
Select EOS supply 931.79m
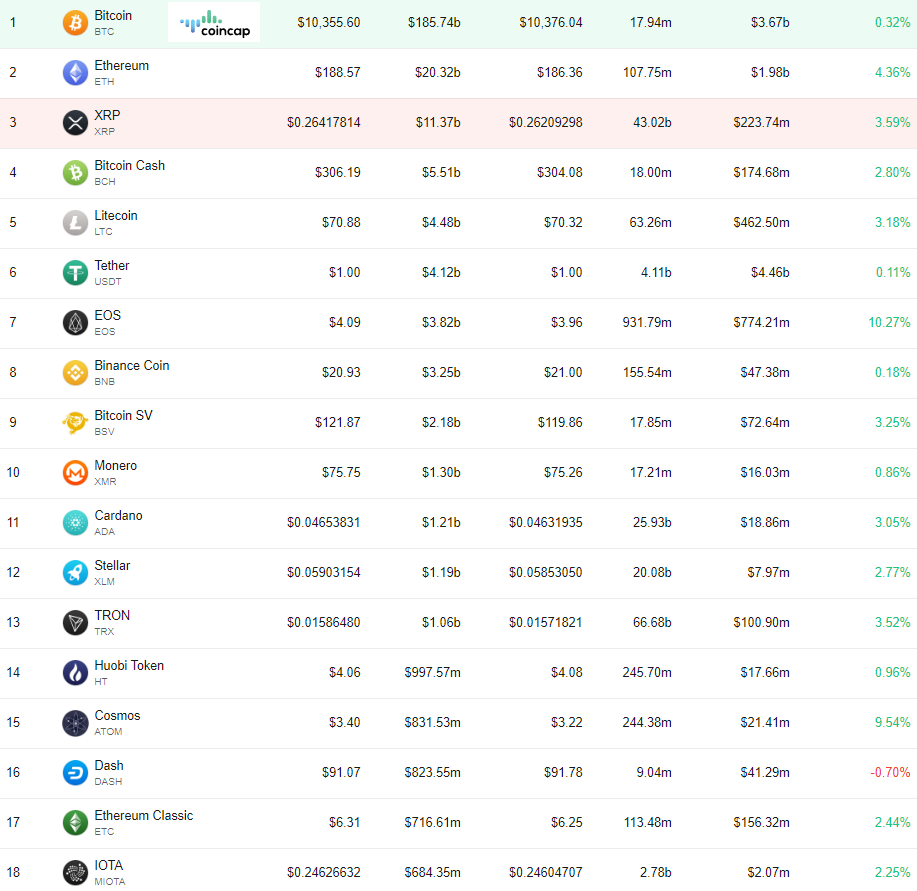(647, 323)
